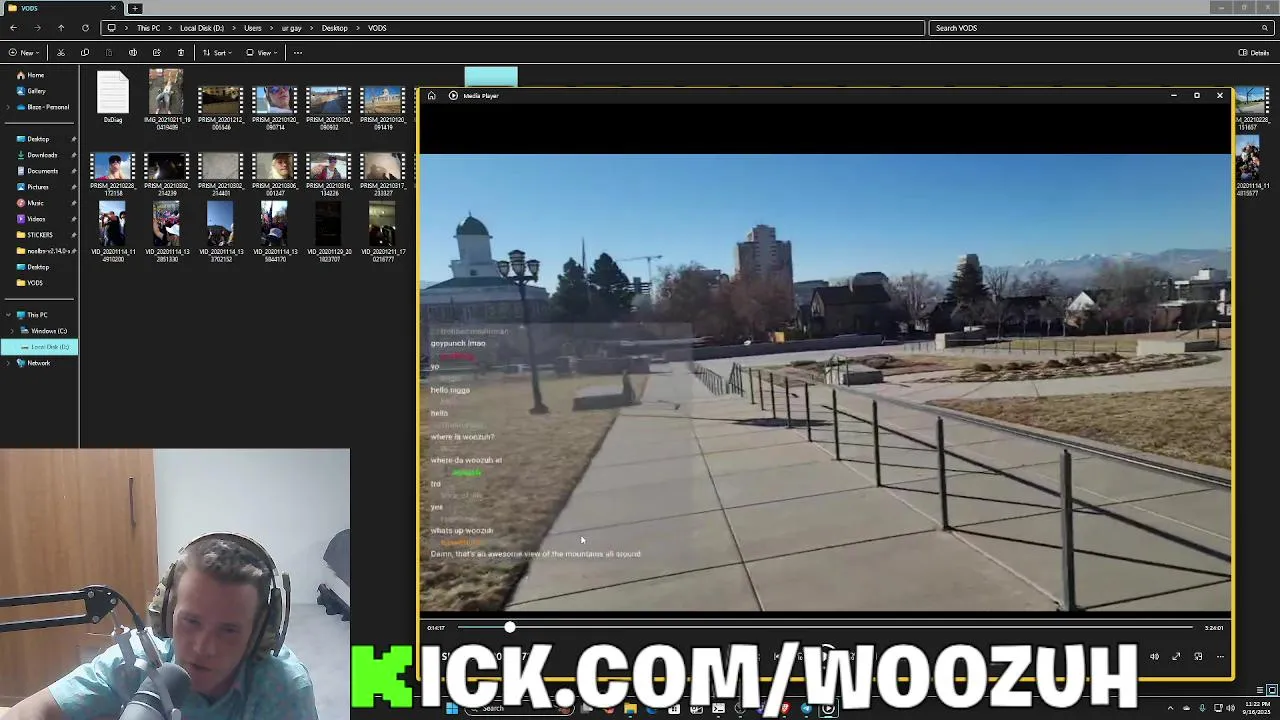Open the Windows Start menu
Image resolution: width=1280 pixels, height=720 pixels.
click(451, 709)
